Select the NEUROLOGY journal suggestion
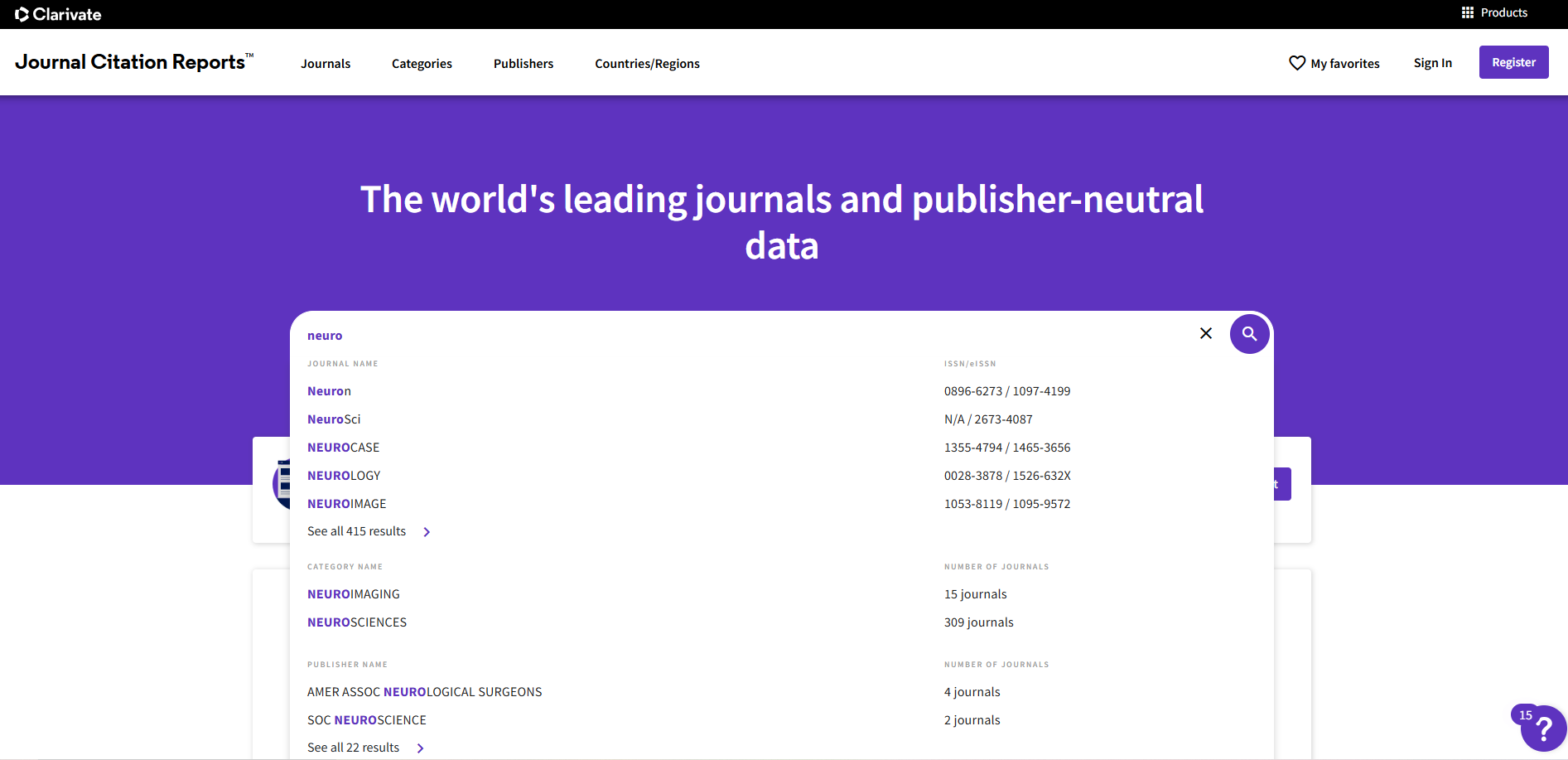1568x760 pixels. 344,476
